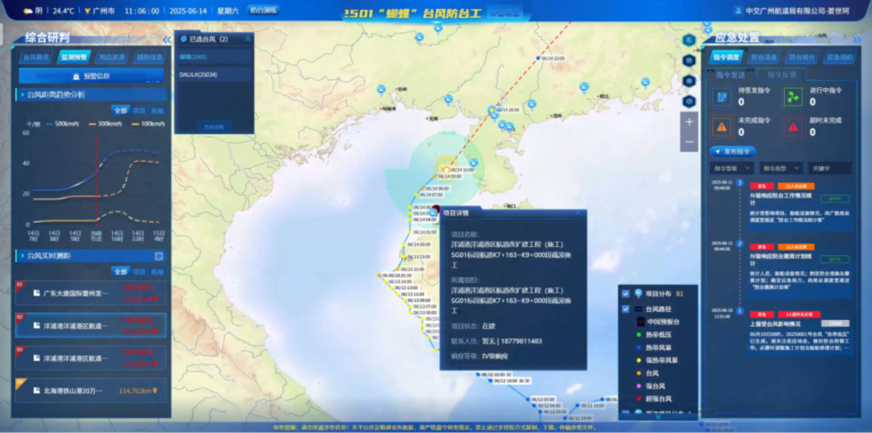Expand the legend panel's bottom chevron
The height and width of the screenshot is (433, 872).
click(x=658, y=416)
